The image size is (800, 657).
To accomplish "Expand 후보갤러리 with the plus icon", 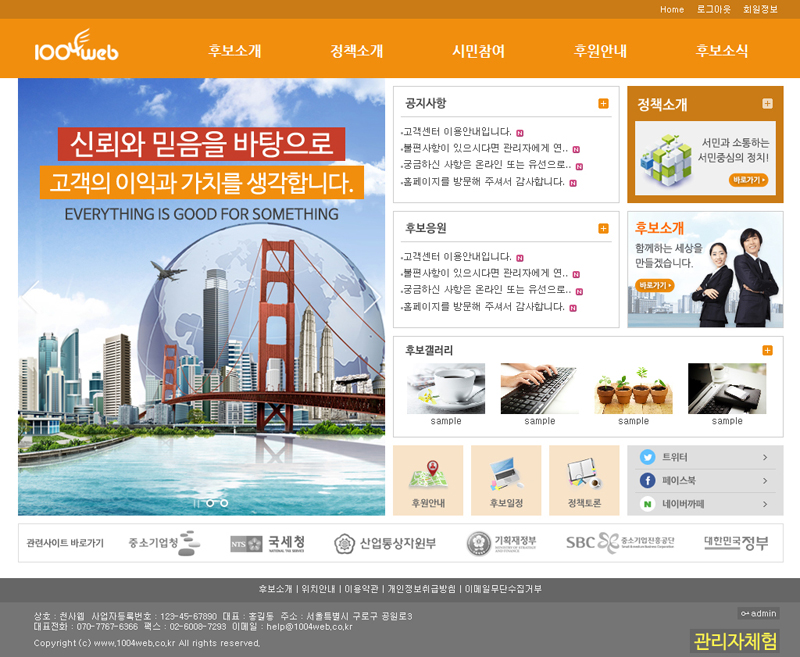I will (767, 350).
